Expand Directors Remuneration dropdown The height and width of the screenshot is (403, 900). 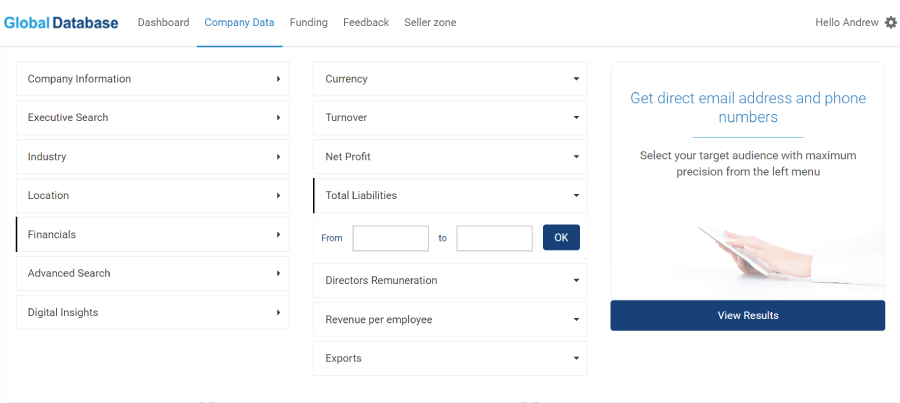click(450, 281)
